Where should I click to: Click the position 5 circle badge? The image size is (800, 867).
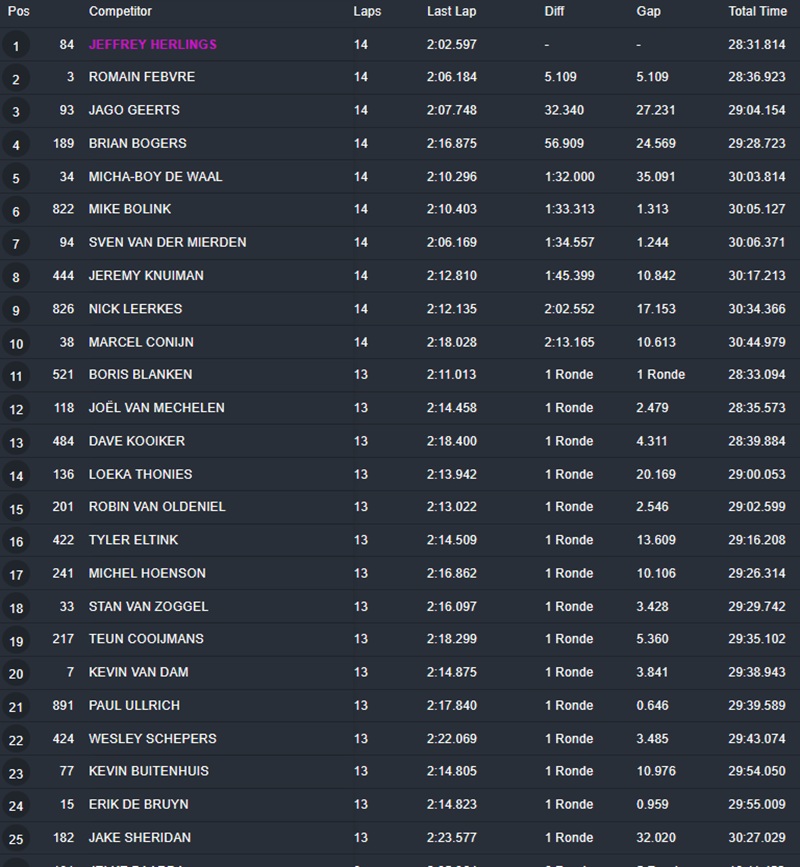click(x=16, y=178)
